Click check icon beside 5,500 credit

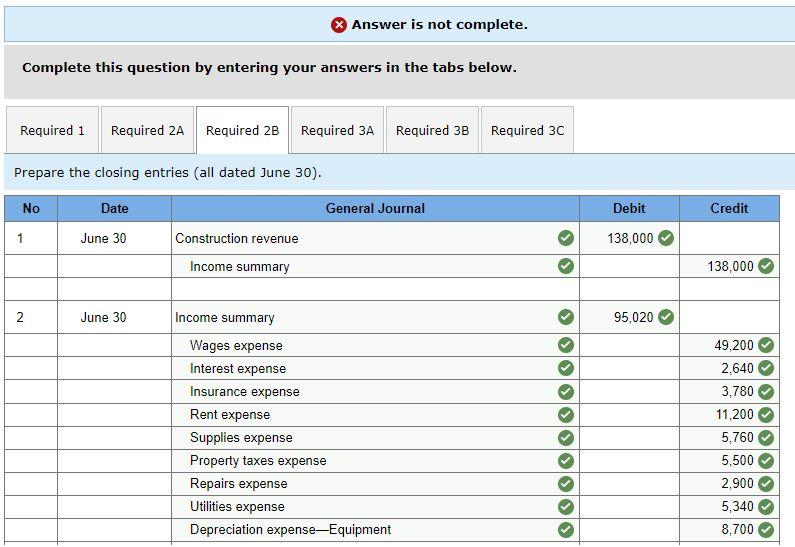pyautogui.click(x=766, y=461)
